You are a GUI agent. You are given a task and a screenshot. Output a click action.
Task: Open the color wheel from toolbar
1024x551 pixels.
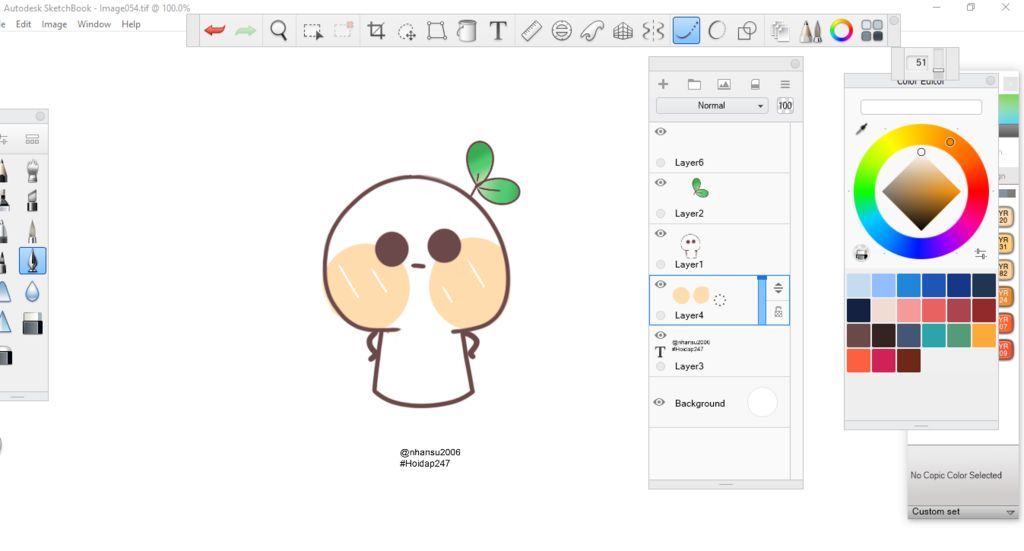tap(841, 31)
